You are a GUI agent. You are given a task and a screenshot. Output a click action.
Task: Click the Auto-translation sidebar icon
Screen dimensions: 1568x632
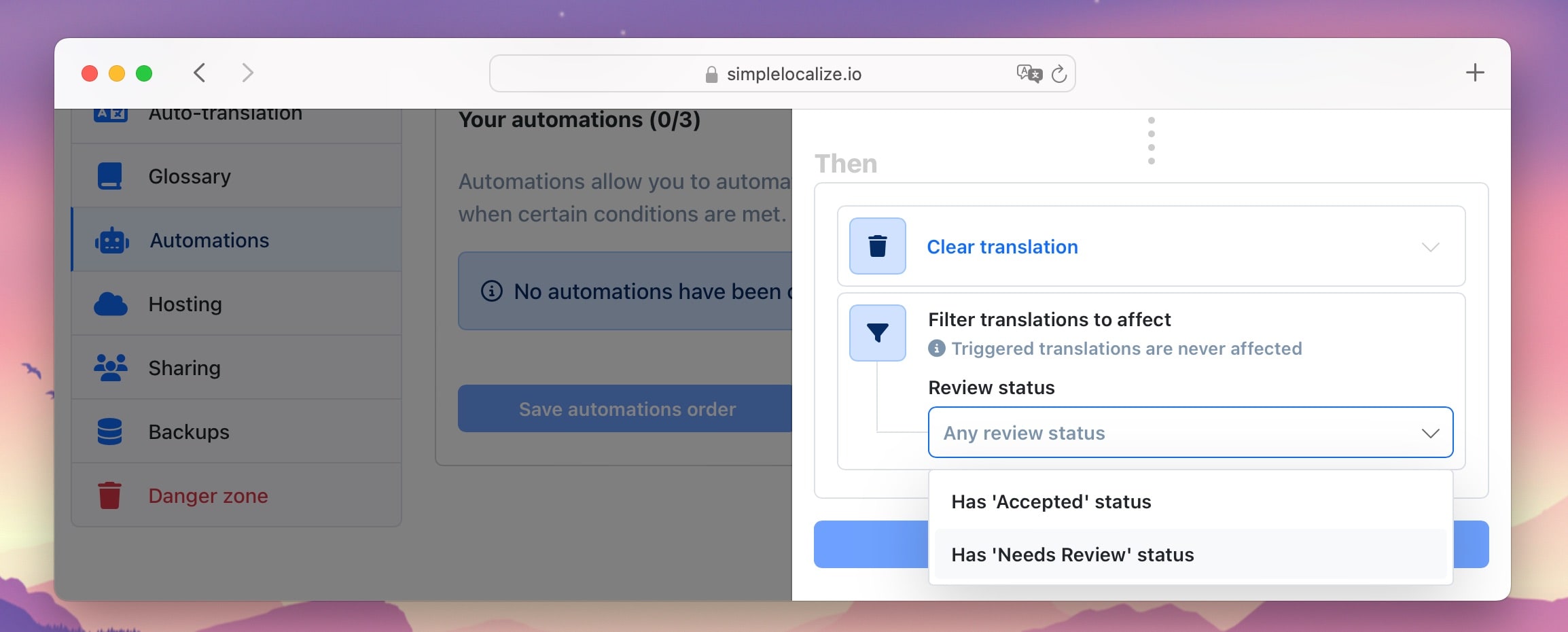tap(110, 114)
